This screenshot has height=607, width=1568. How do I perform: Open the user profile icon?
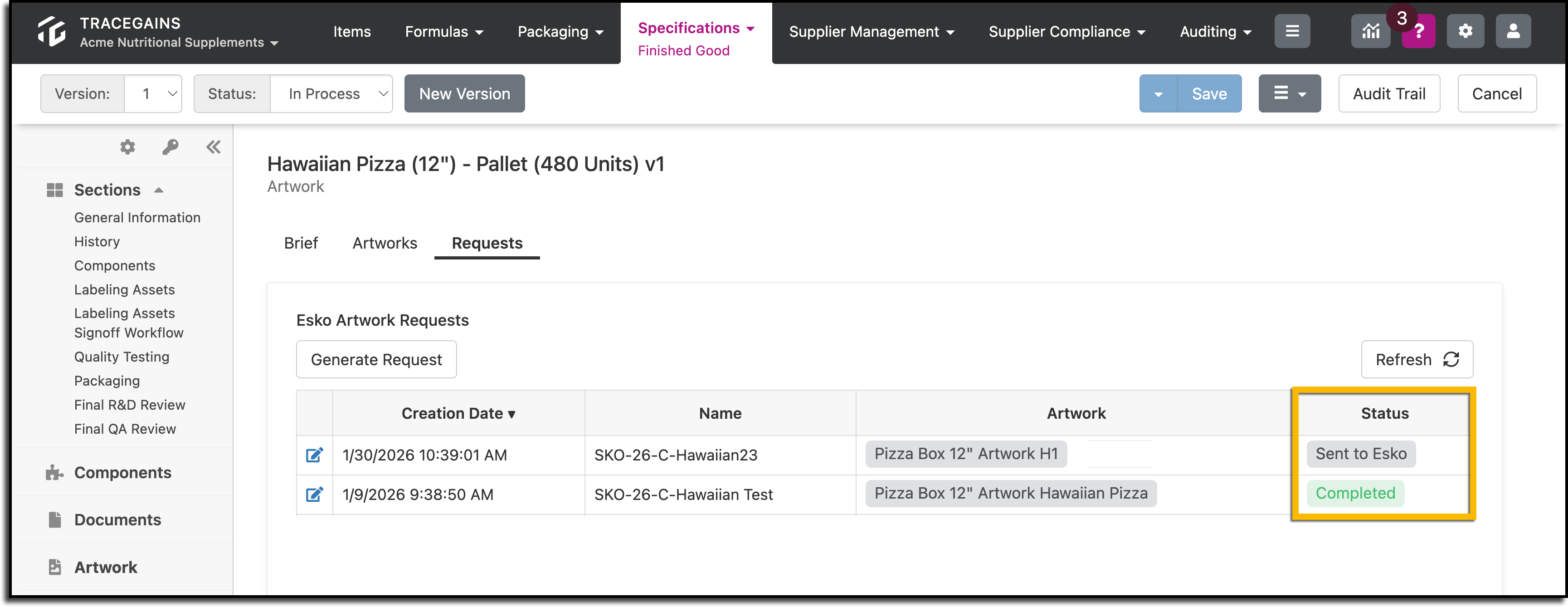(1513, 31)
